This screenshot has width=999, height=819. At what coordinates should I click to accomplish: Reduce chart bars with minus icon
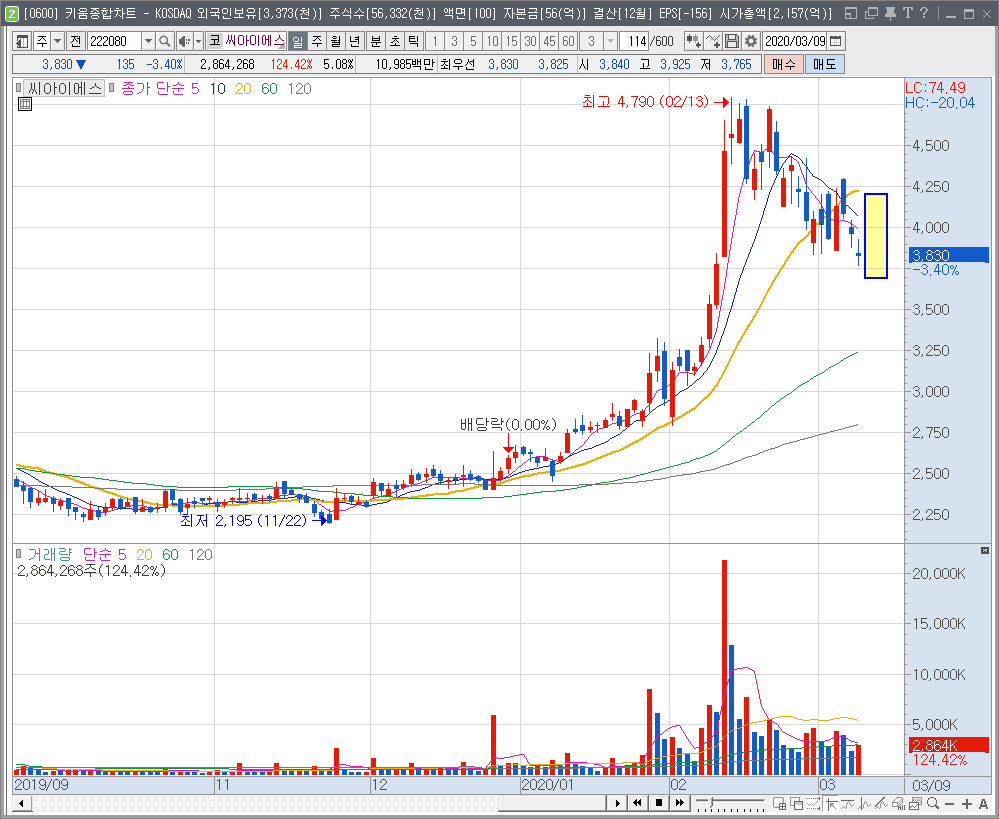click(950, 804)
